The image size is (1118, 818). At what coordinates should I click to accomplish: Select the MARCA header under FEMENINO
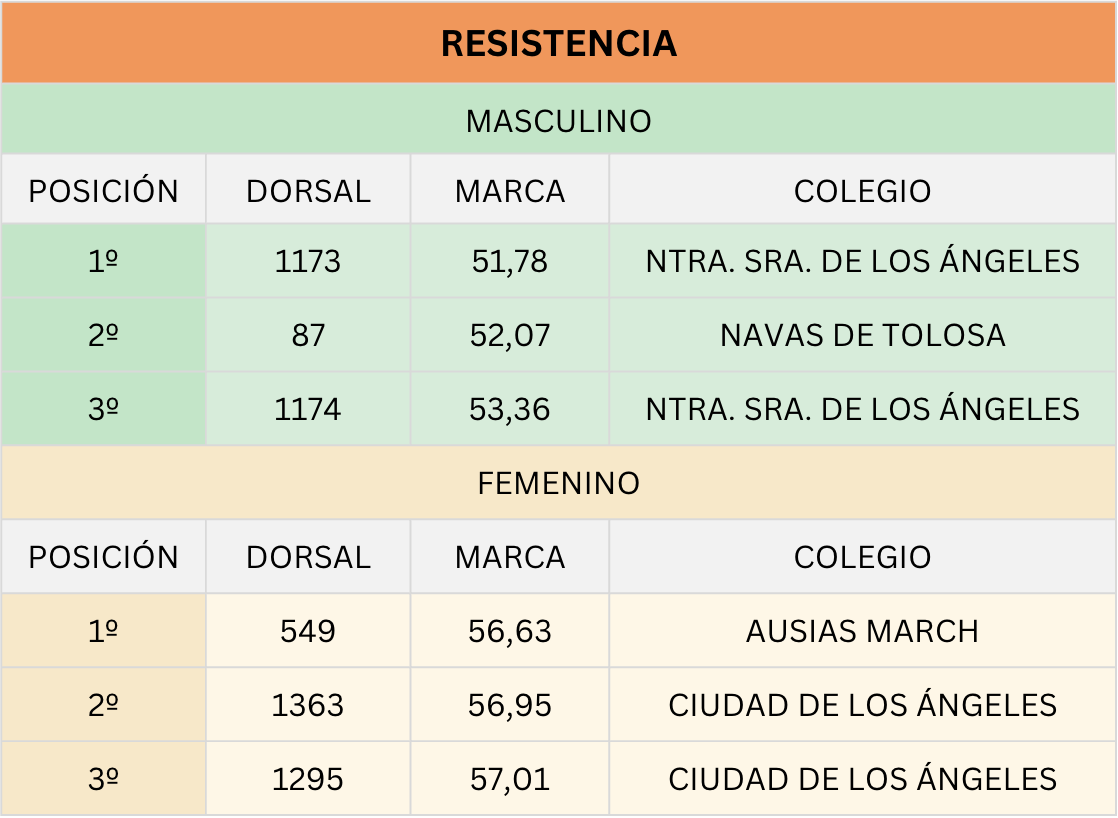(510, 557)
